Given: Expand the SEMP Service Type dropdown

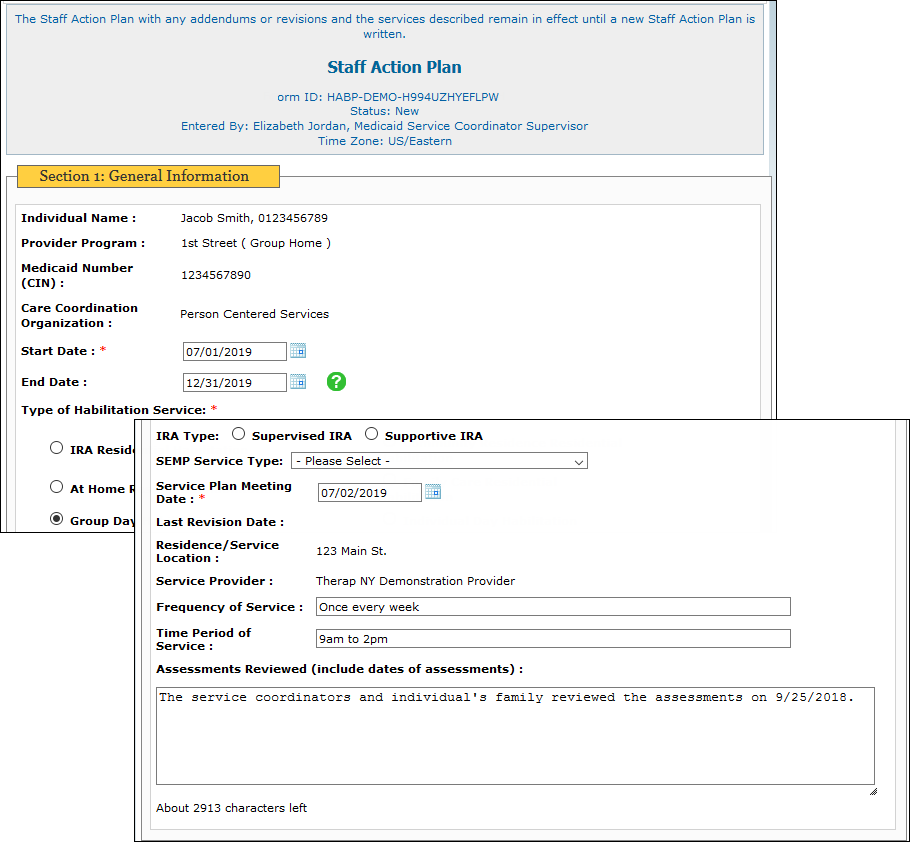Looking at the screenshot, I should coord(439,461).
